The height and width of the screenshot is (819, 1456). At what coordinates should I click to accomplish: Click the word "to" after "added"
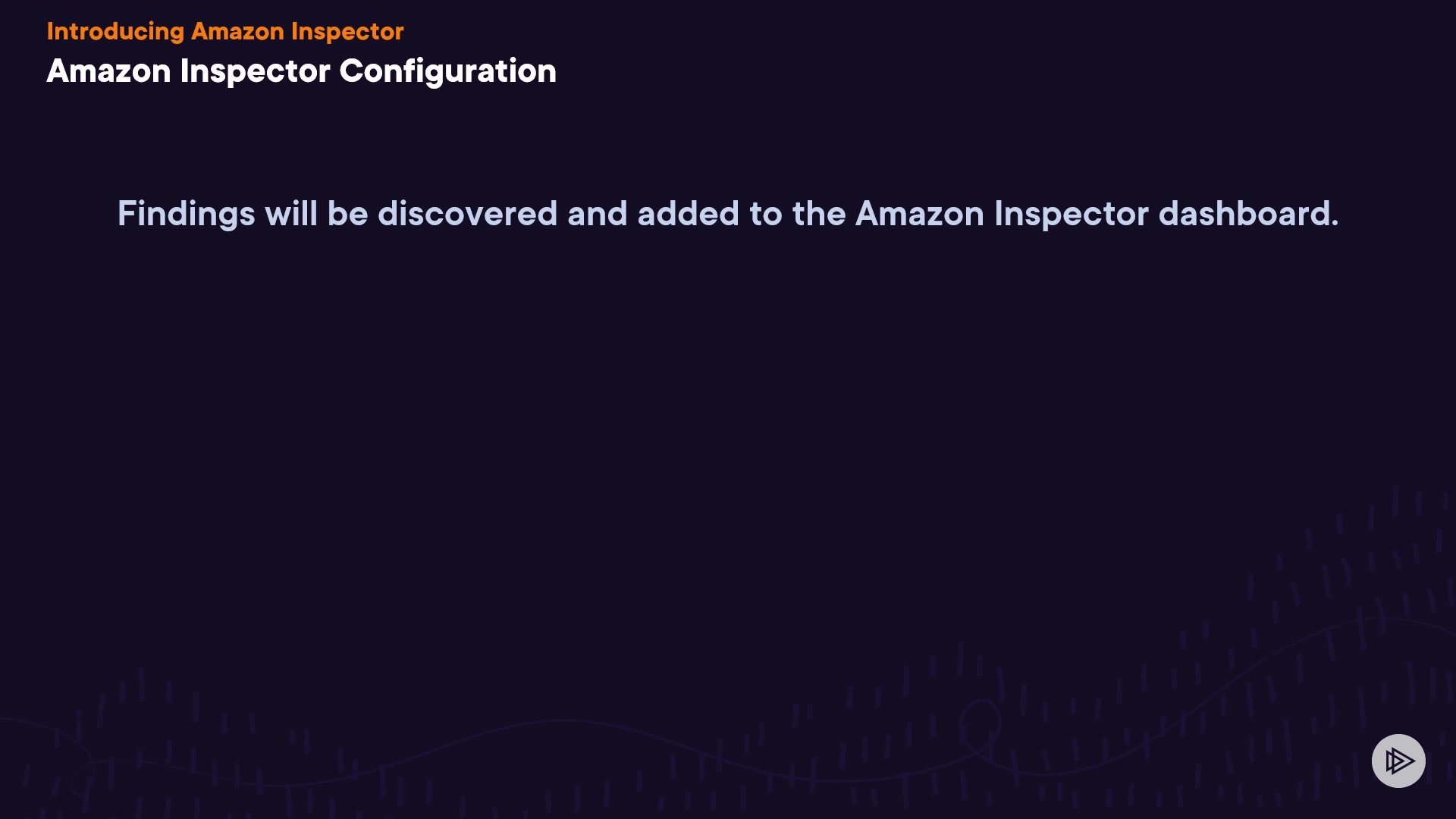click(765, 214)
